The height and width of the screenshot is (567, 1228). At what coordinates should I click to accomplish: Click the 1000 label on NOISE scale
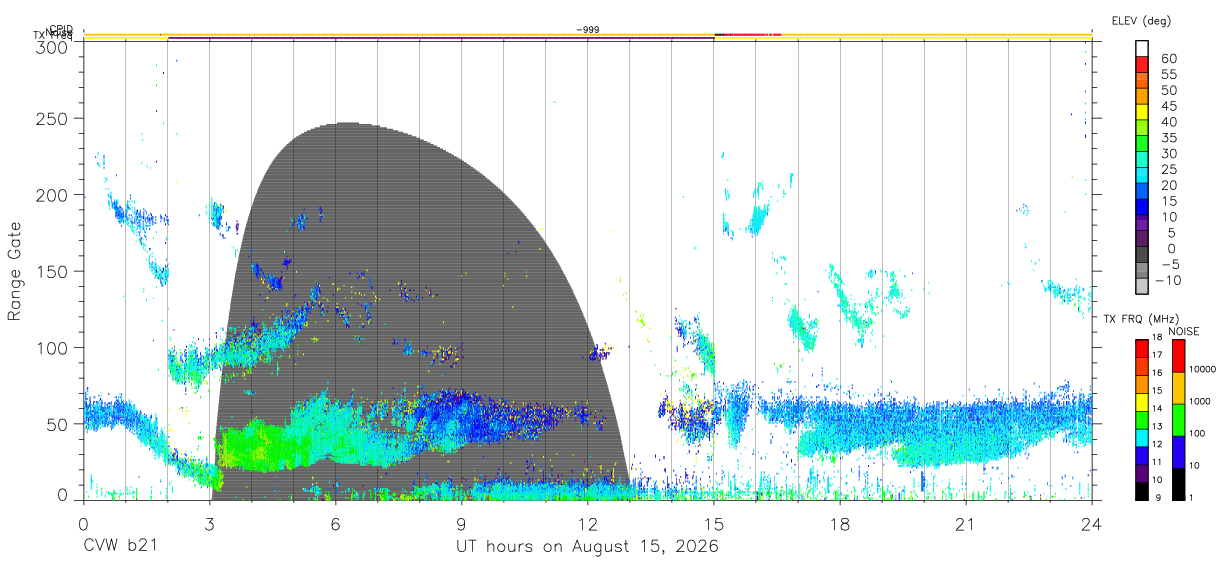[1201, 401]
